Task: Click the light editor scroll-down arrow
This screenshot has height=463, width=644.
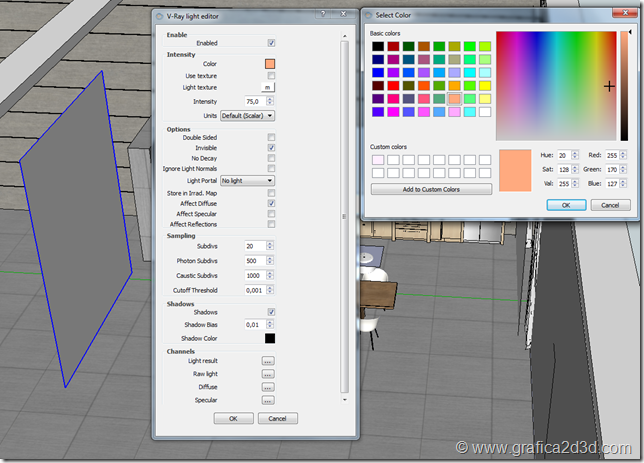Action: pos(345,400)
